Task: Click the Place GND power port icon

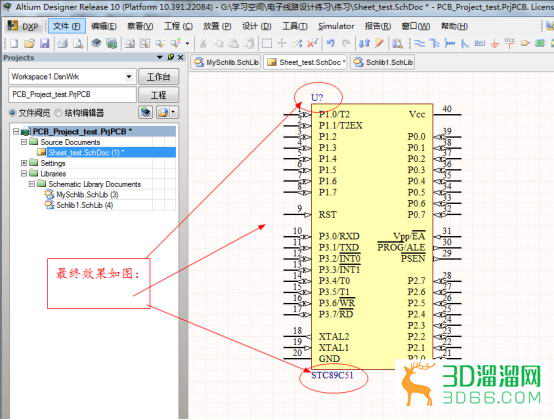Action: (x=495, y=43)
